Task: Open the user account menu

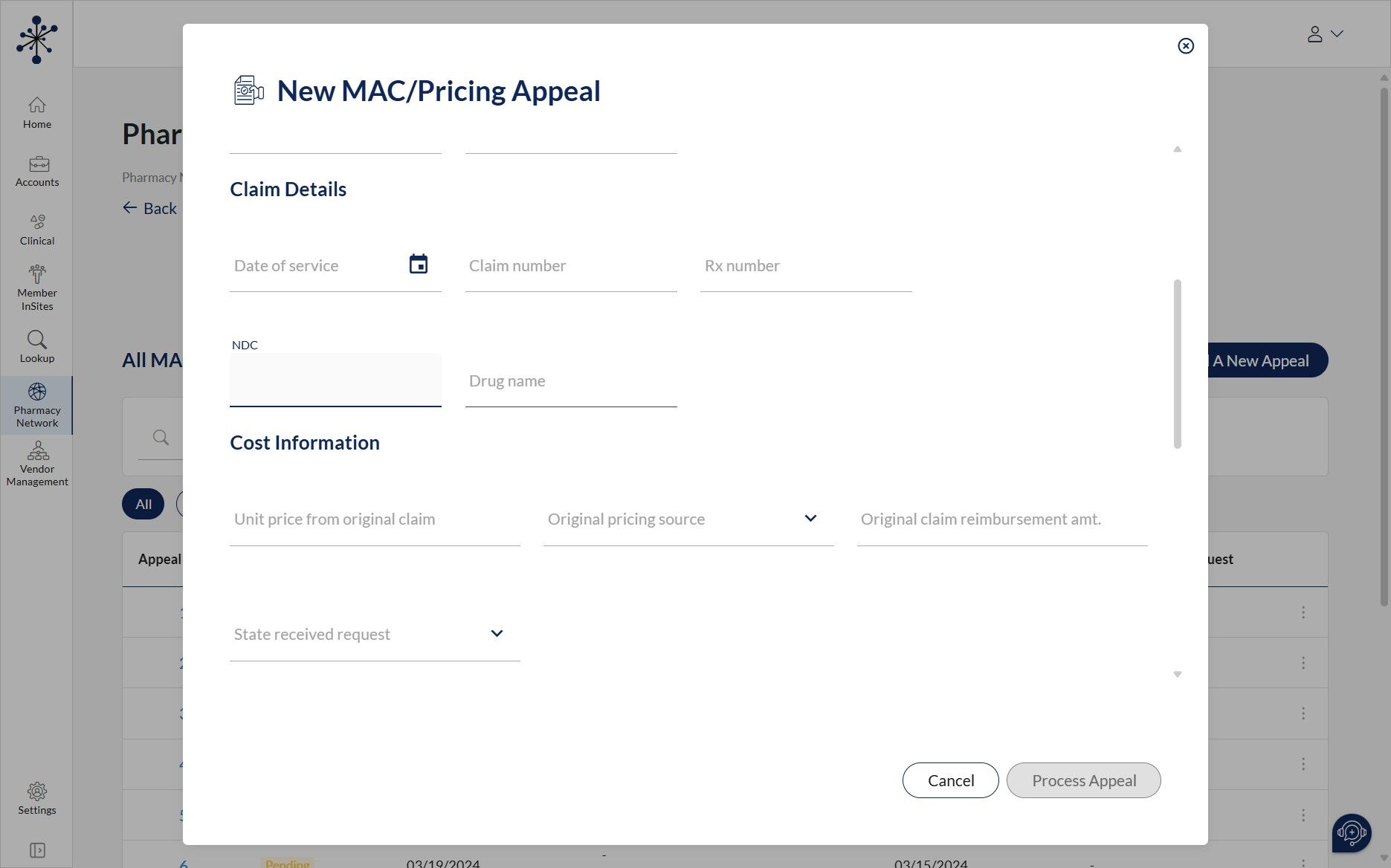Action: [1325, 34]
